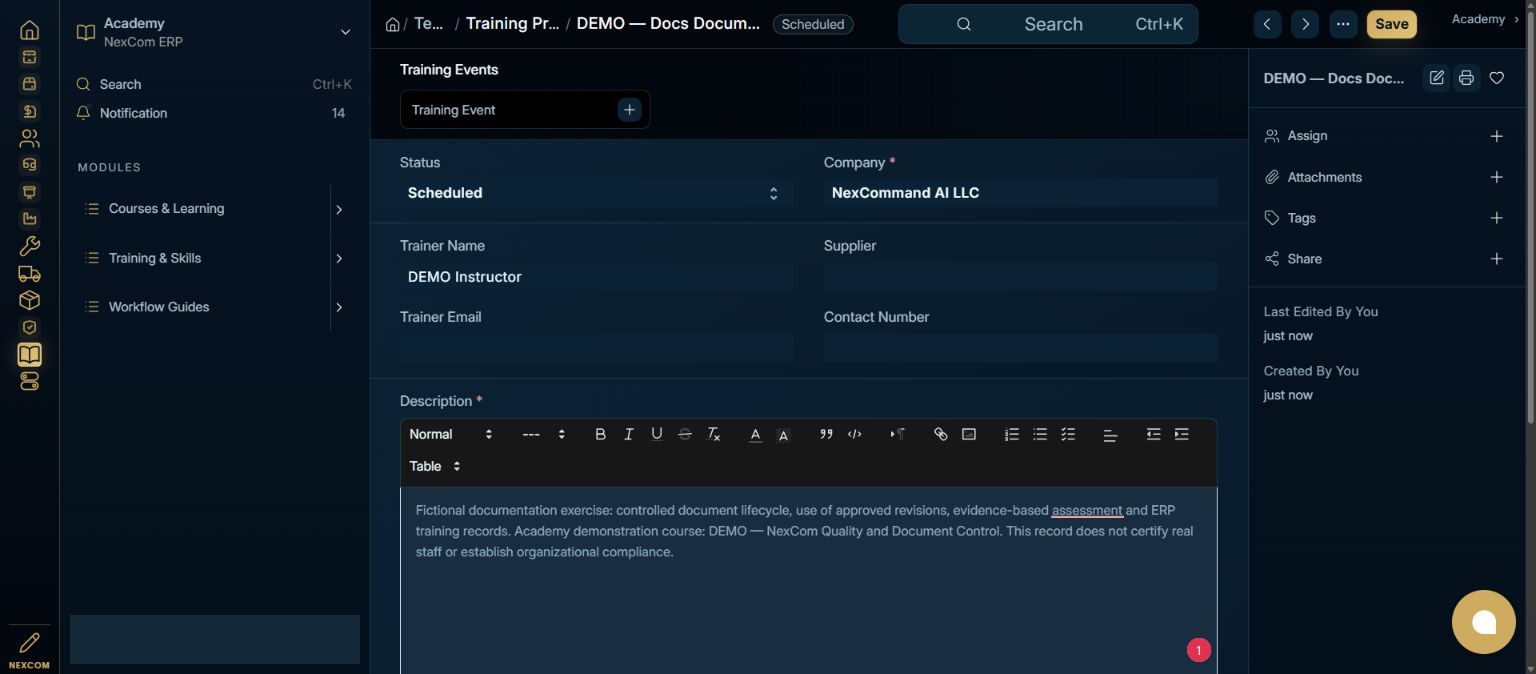
Task: Open the Academy book icon in sidebar
Action: pyautogui.click(x=29, y=354)
